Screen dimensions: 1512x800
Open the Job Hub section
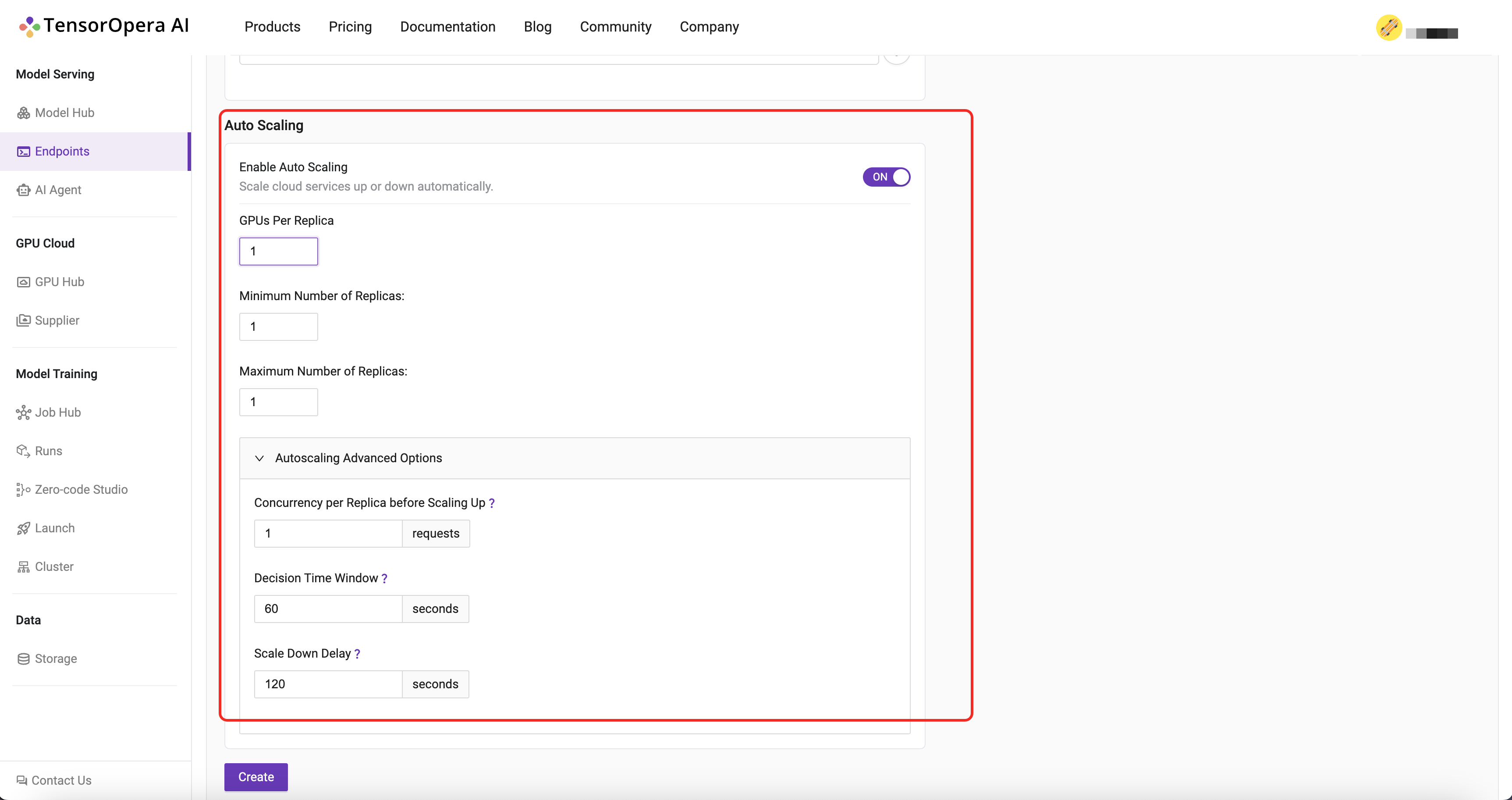(x=58, y=412)
